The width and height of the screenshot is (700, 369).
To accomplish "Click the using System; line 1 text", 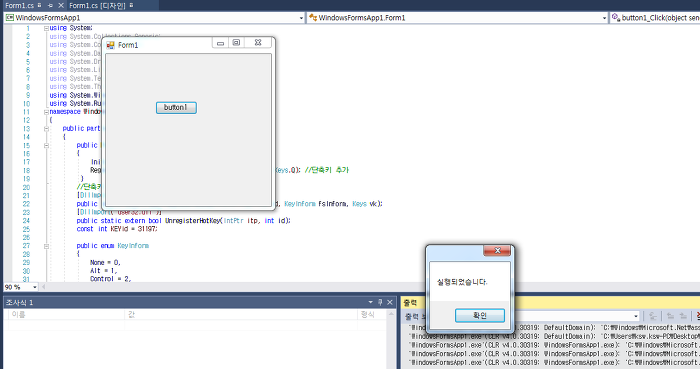I will (71, 28).
